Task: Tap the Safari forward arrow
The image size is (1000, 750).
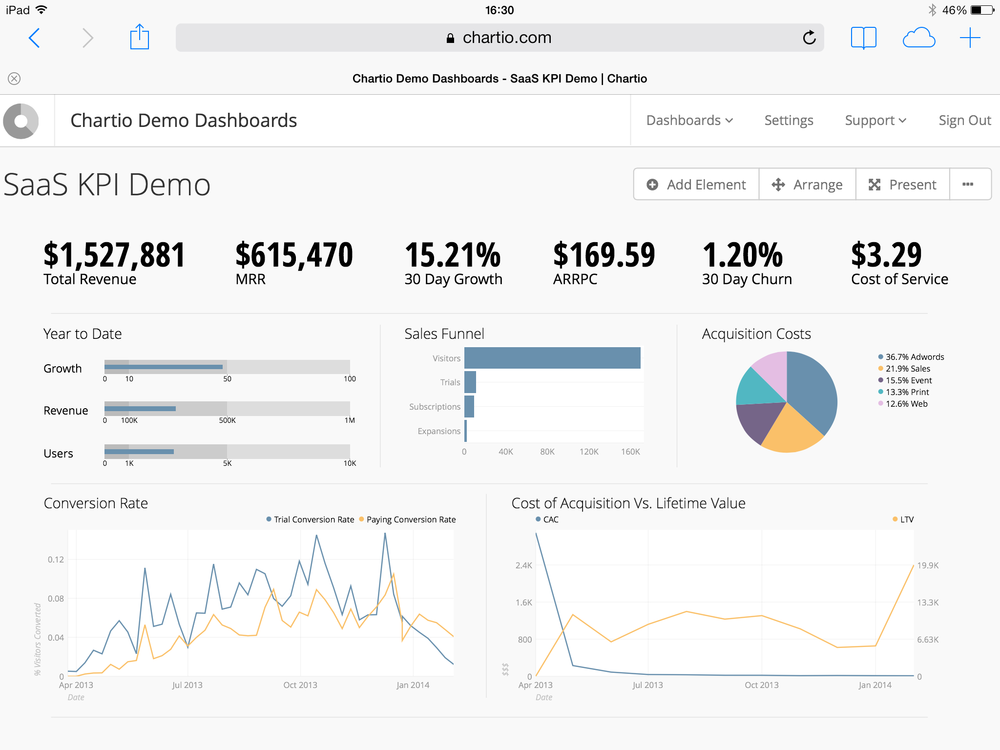Action: pos(87,38)
